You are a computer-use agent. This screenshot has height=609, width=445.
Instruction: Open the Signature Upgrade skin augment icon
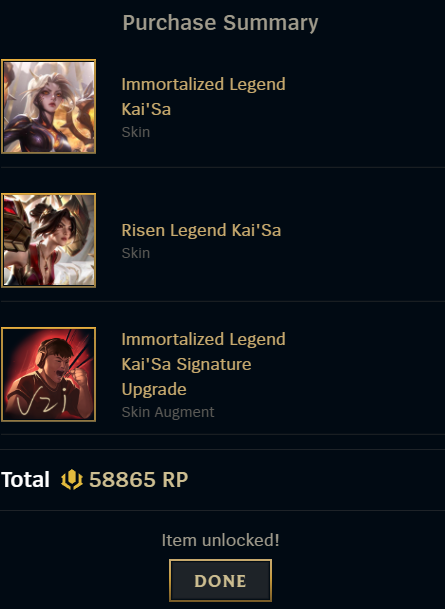click(x=49, y=374)
